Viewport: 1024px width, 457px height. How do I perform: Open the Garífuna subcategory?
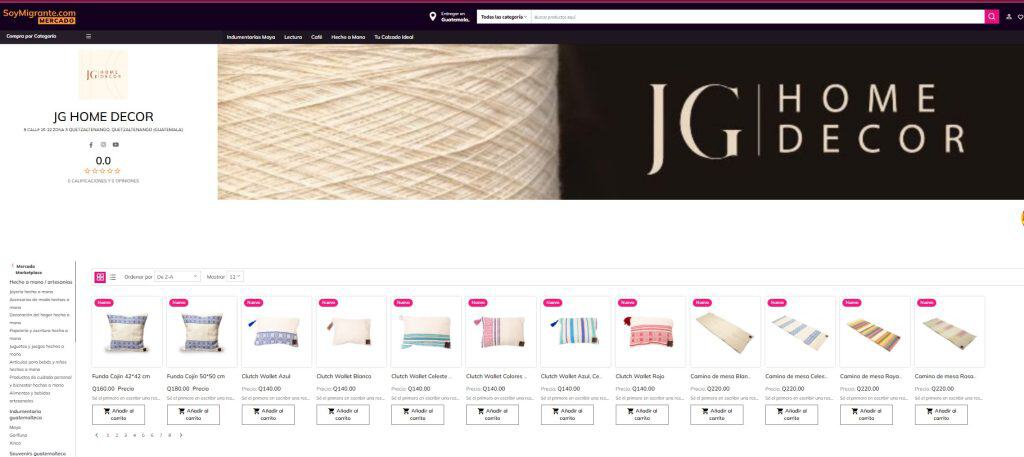[18, 435]
